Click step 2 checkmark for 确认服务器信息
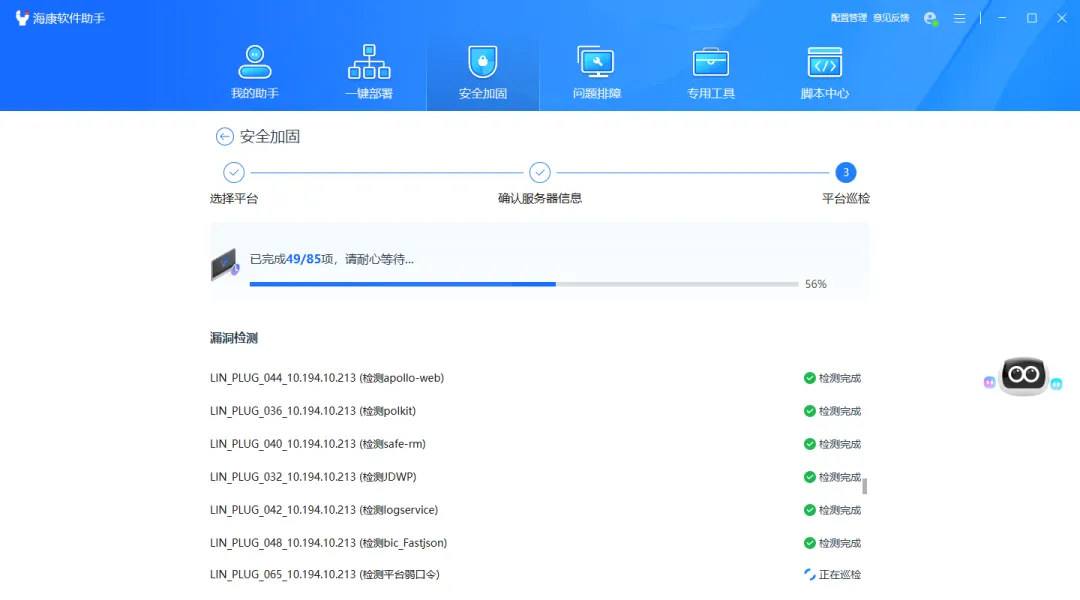 coord(539,172)
